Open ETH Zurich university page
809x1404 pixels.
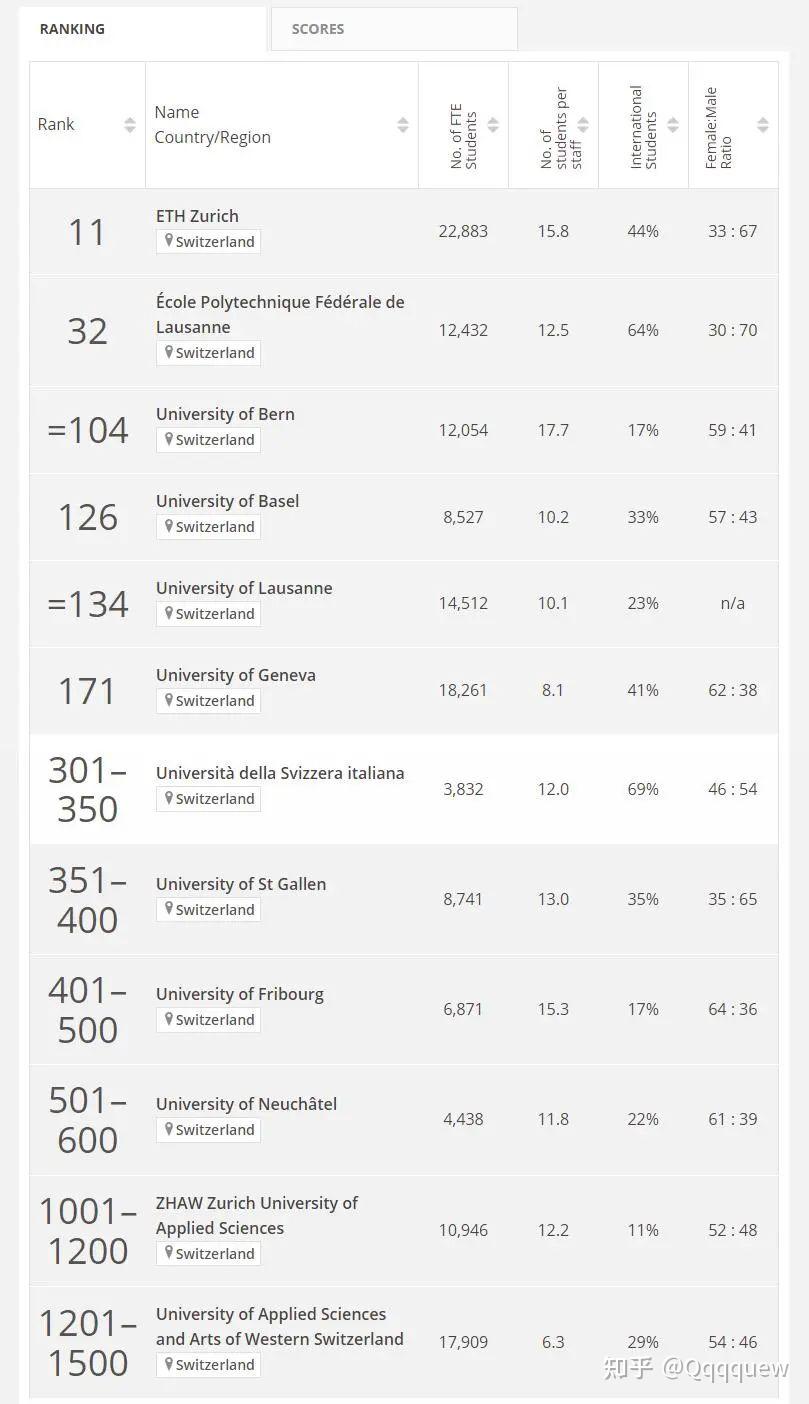197,216
